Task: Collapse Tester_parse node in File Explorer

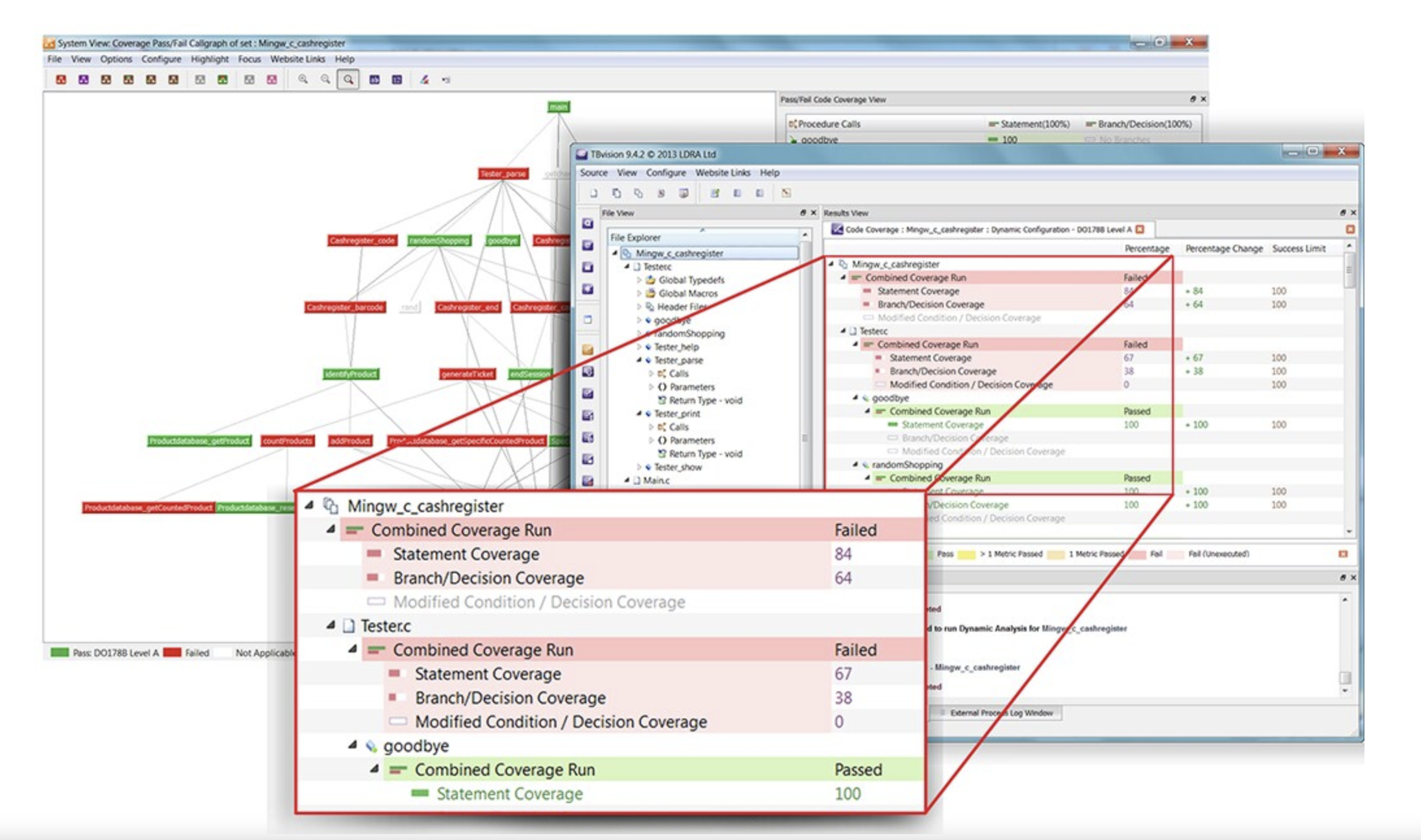Action: 639,360
